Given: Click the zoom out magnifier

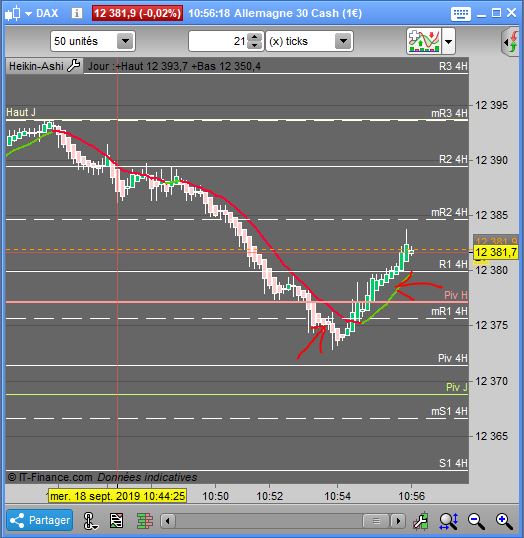Looking at the screenshot, I should 476,521.
